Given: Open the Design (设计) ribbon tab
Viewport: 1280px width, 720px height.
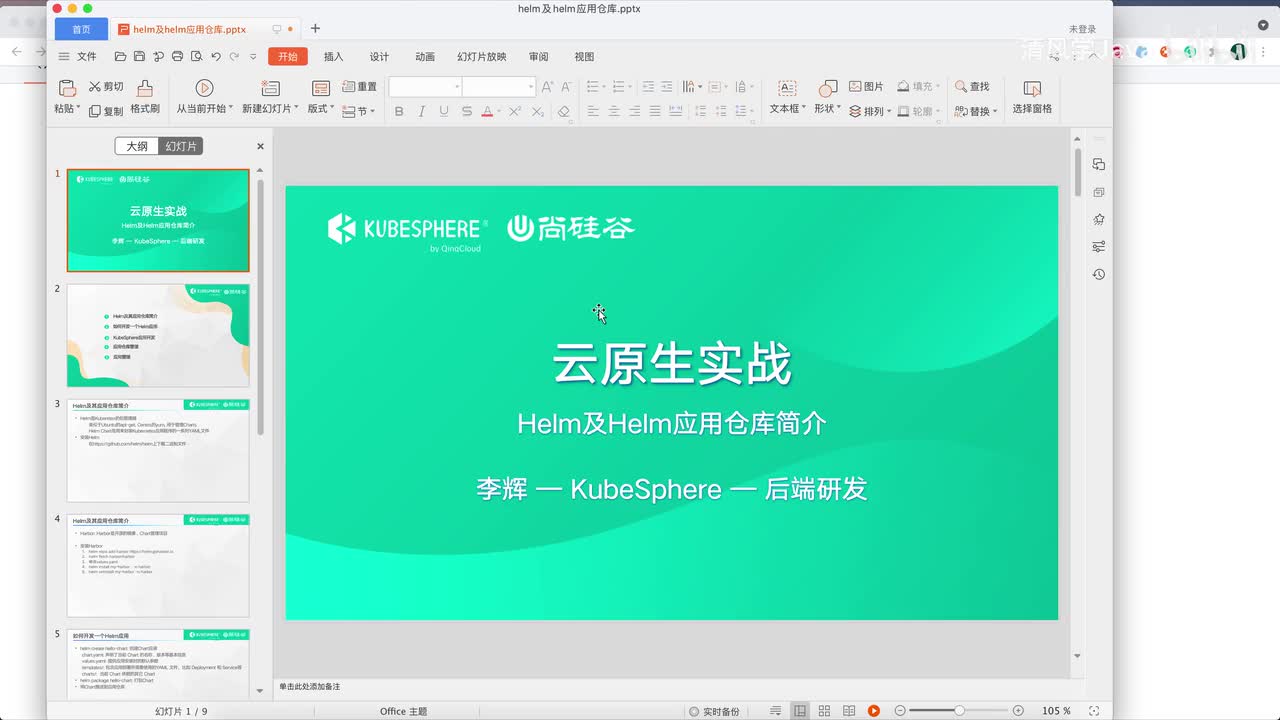Looking at the screenshot, I should point(379,57).
